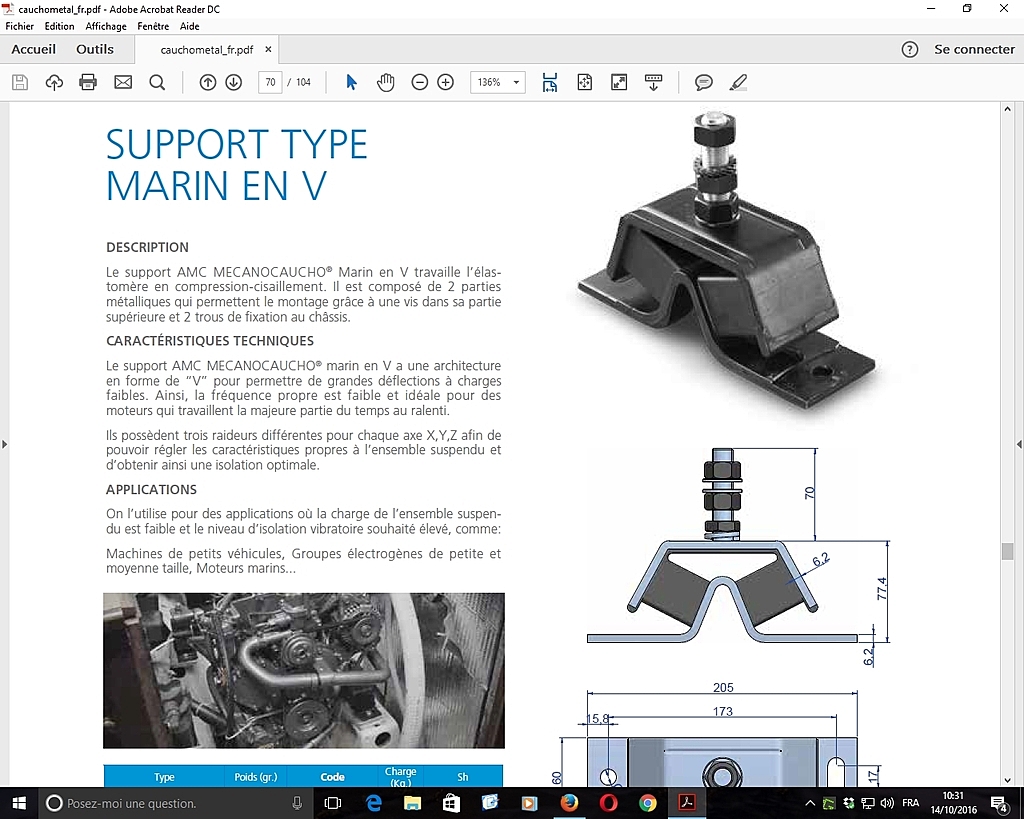1024x819 pixels.
Task: Click the Poids (gr.) table header
Action: pos(256,777)
